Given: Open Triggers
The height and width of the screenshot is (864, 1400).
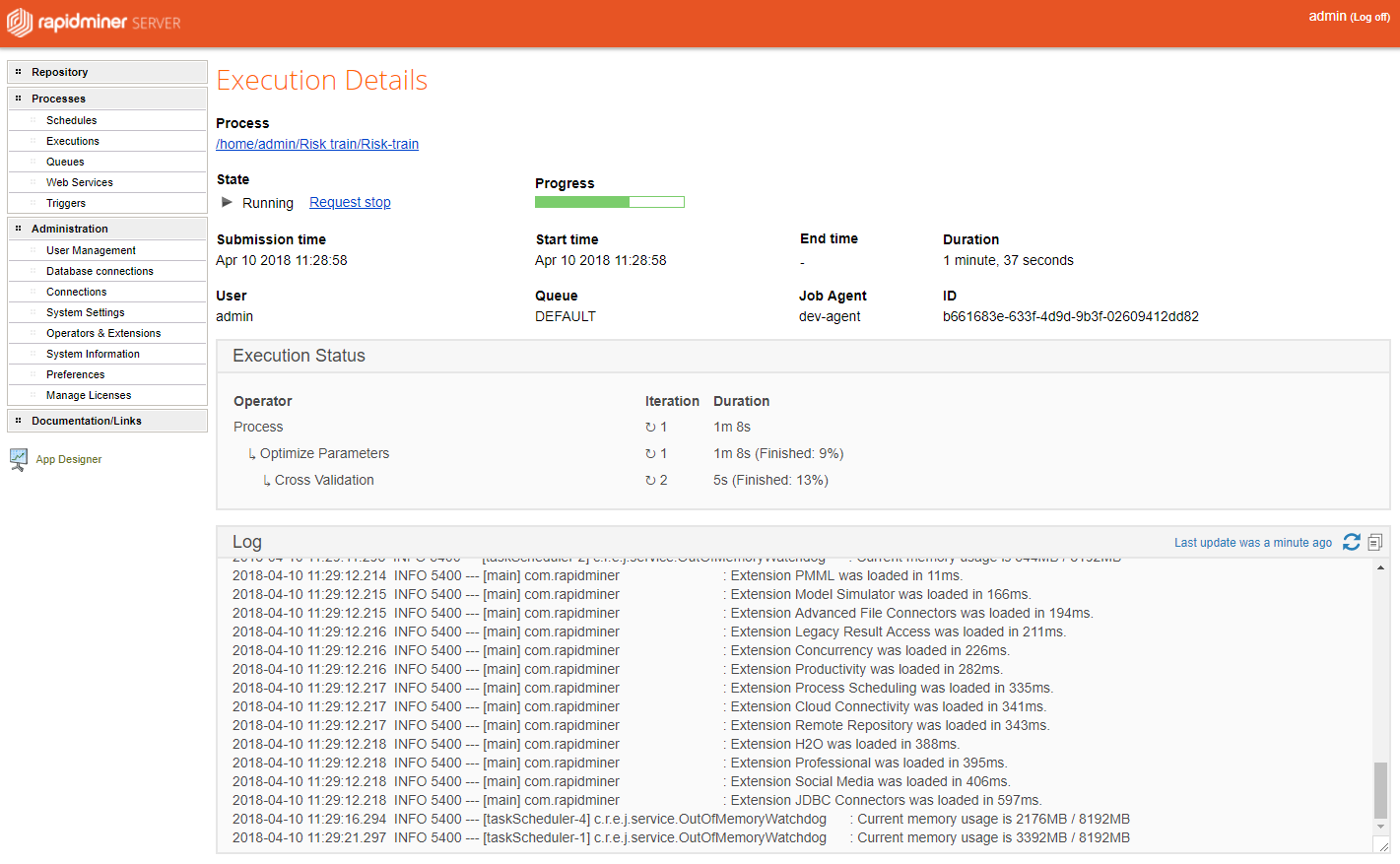Looking at the screenshot, I should click(x=66, y=203).
